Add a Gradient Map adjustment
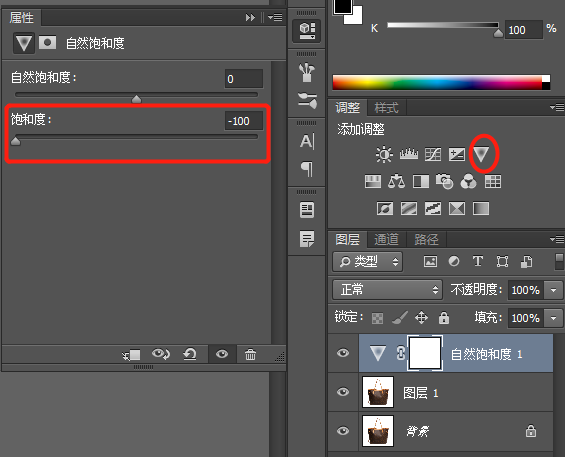 481,208
